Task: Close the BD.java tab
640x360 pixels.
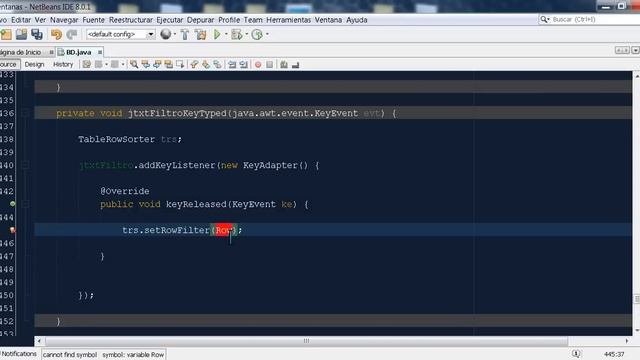Action: 100,52
